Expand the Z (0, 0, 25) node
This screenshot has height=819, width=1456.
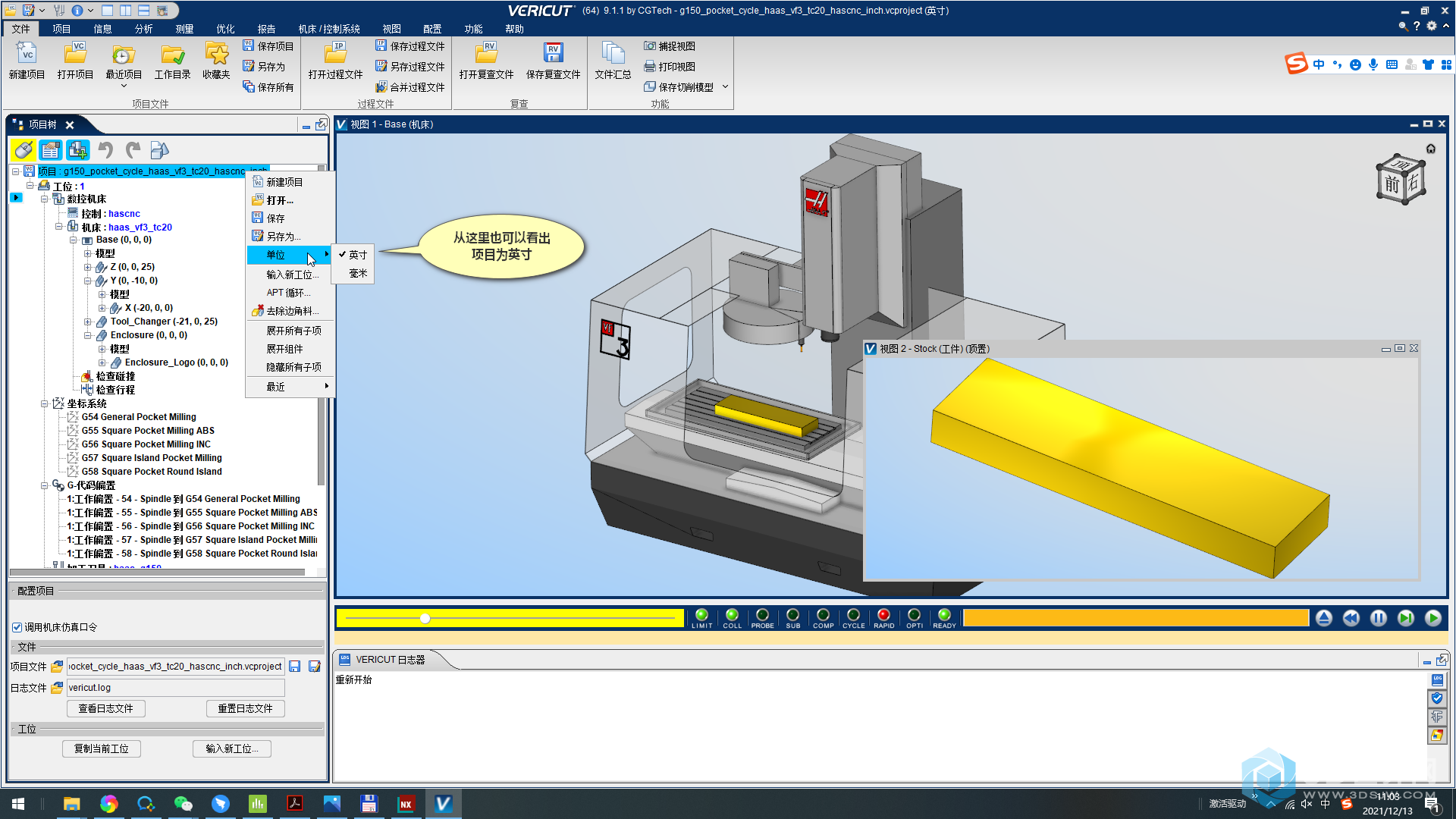point(88,267)
